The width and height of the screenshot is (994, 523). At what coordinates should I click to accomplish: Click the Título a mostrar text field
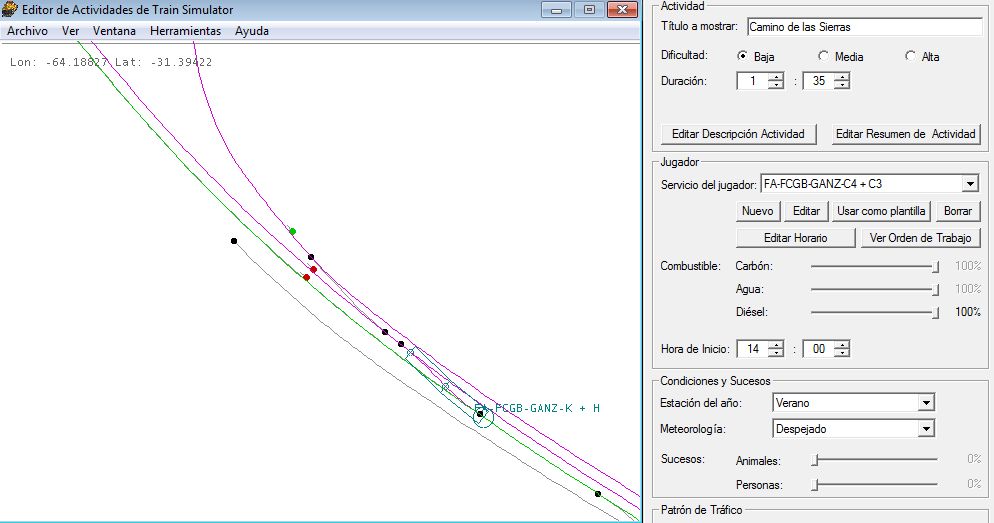863,27
